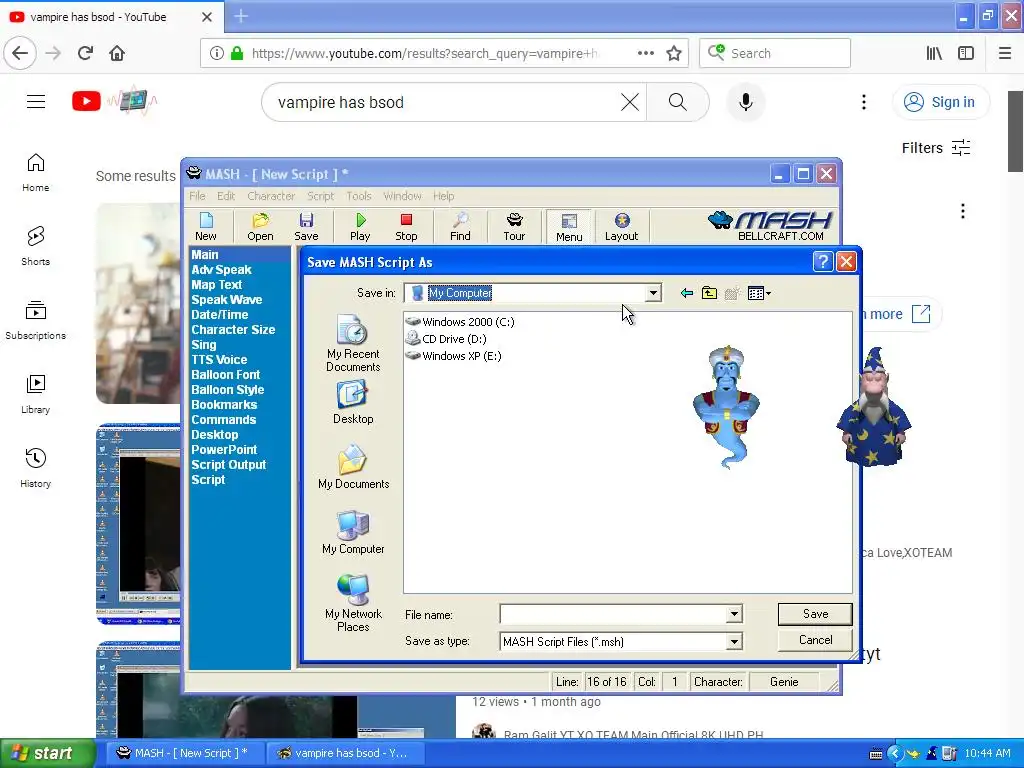Open the browser Library icon
The height and width of the screenshot is (768, 1024).
[935, 53]
